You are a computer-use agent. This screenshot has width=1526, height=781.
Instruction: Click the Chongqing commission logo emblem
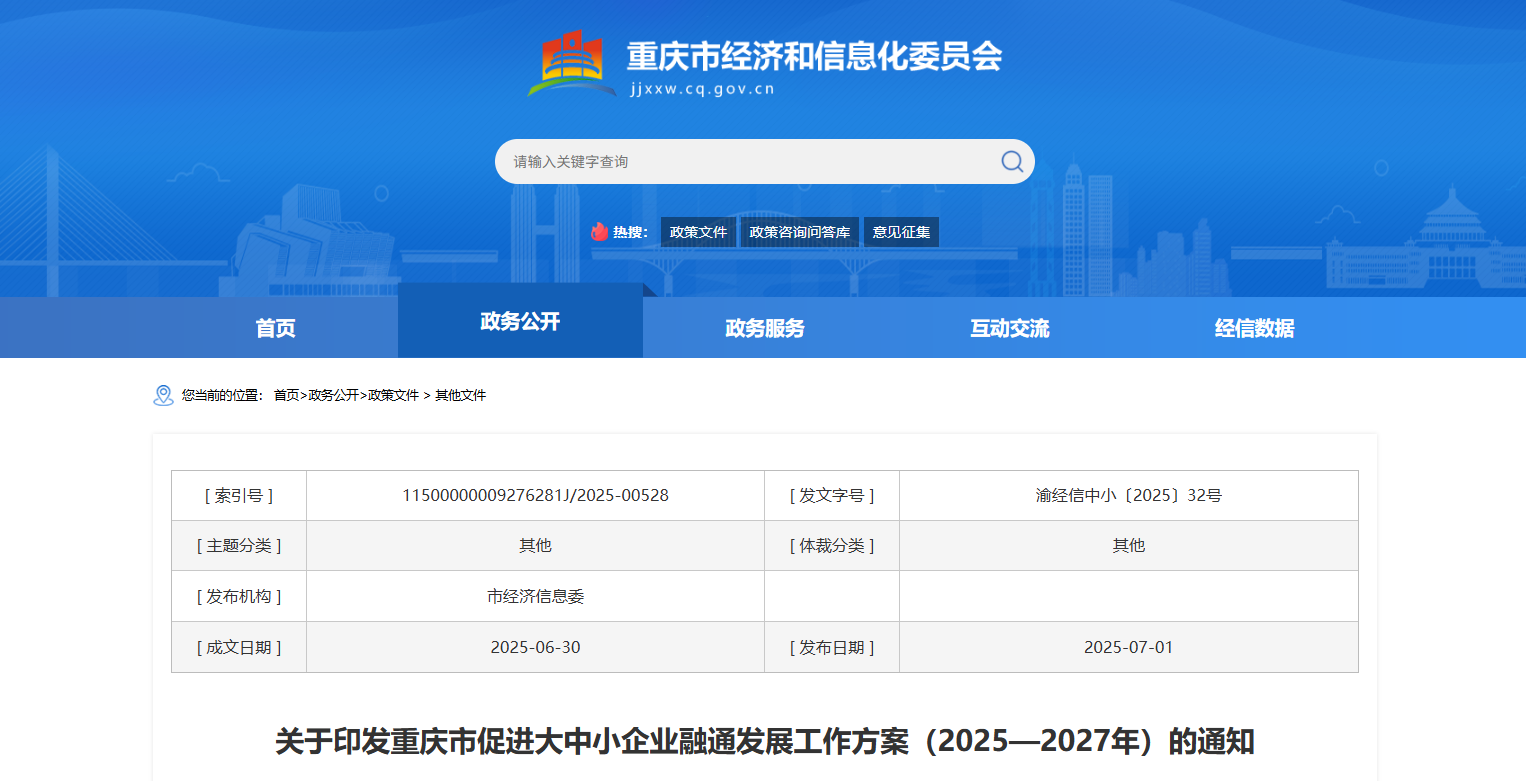click(571, 63)
